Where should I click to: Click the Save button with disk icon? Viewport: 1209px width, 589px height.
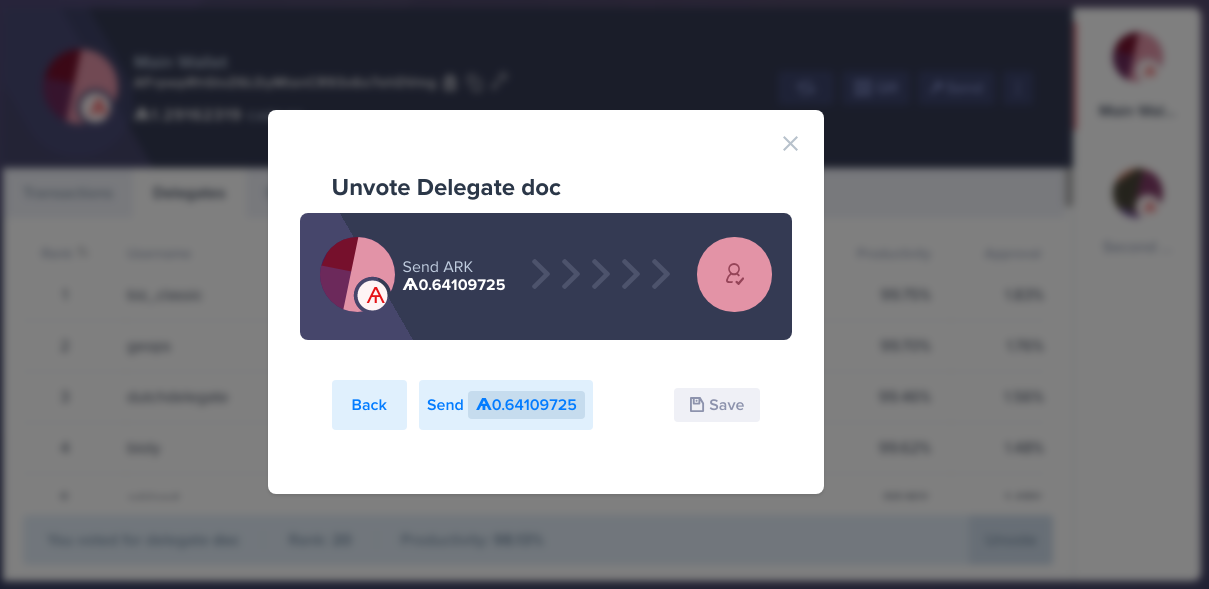(x=717, y=405)
